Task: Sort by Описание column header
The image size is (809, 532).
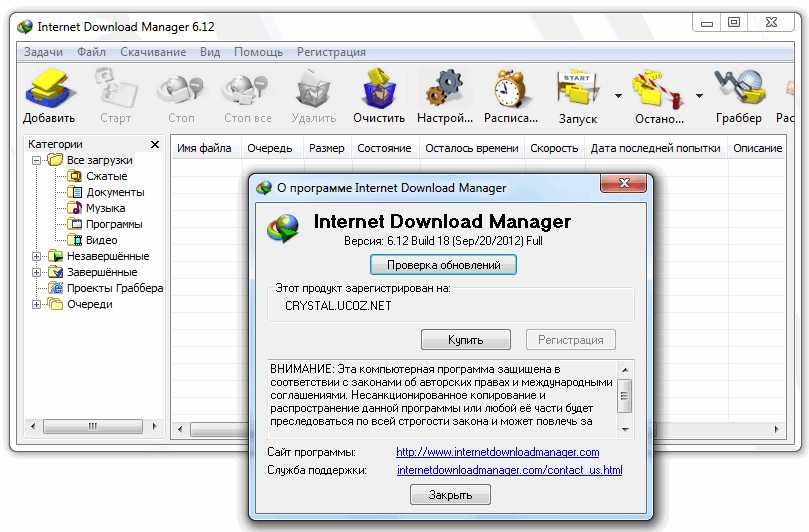Action: (757, 148)
